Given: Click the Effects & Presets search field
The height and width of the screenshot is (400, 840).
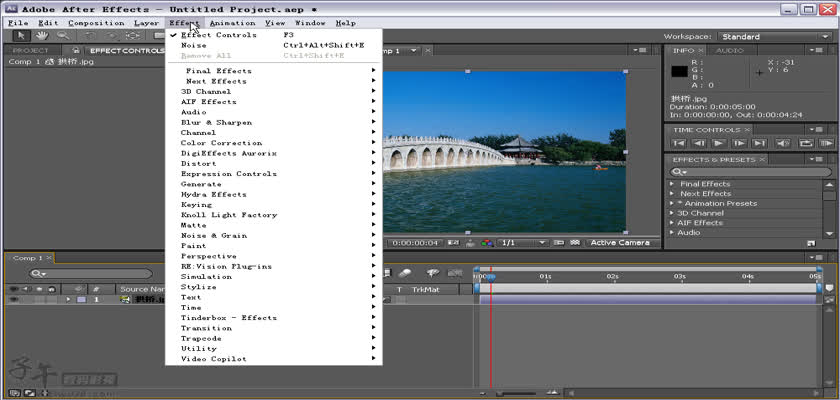Looking at the screenshot, I should tap(750, 172).
